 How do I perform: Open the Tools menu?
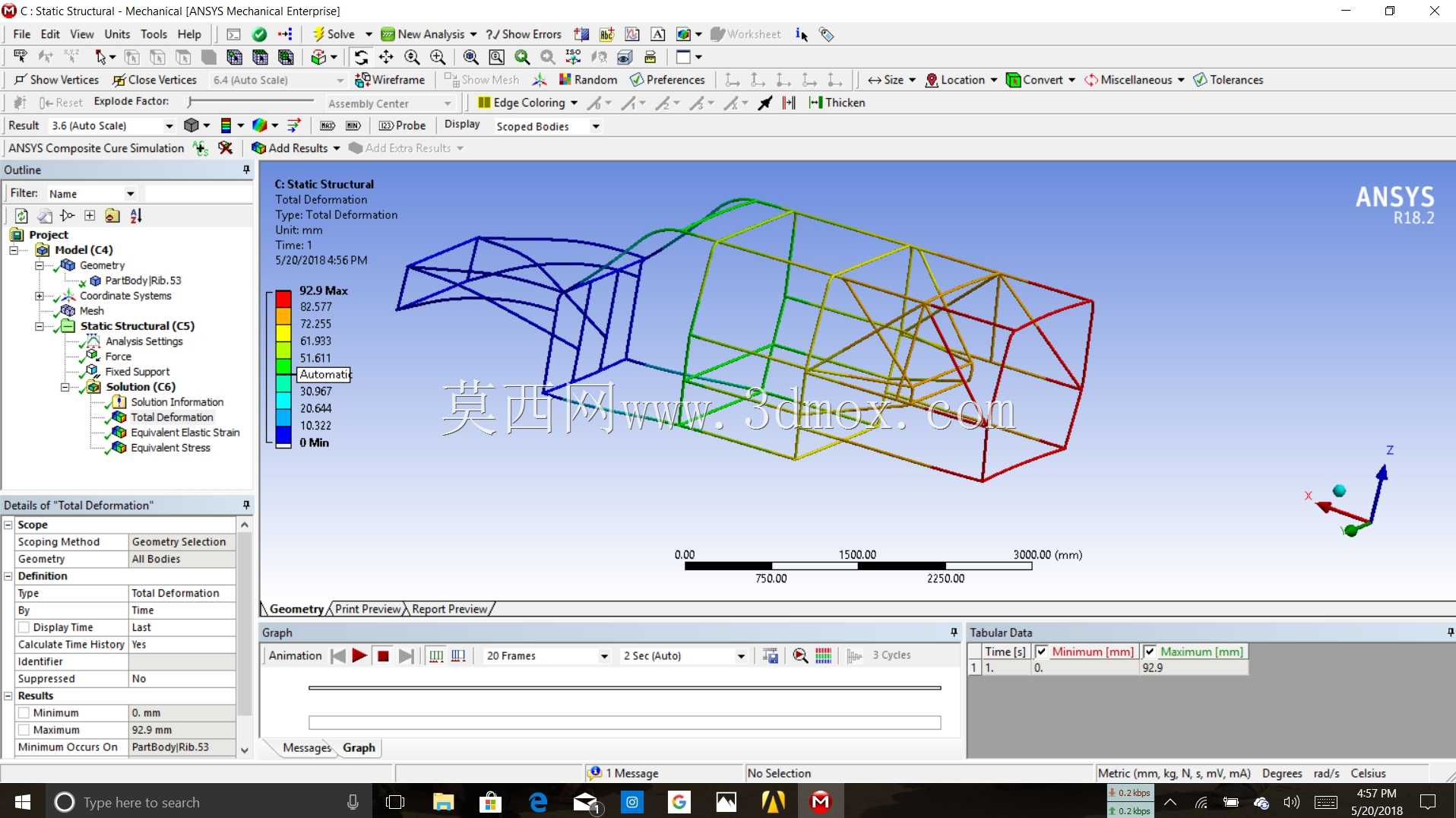(154, 34)
